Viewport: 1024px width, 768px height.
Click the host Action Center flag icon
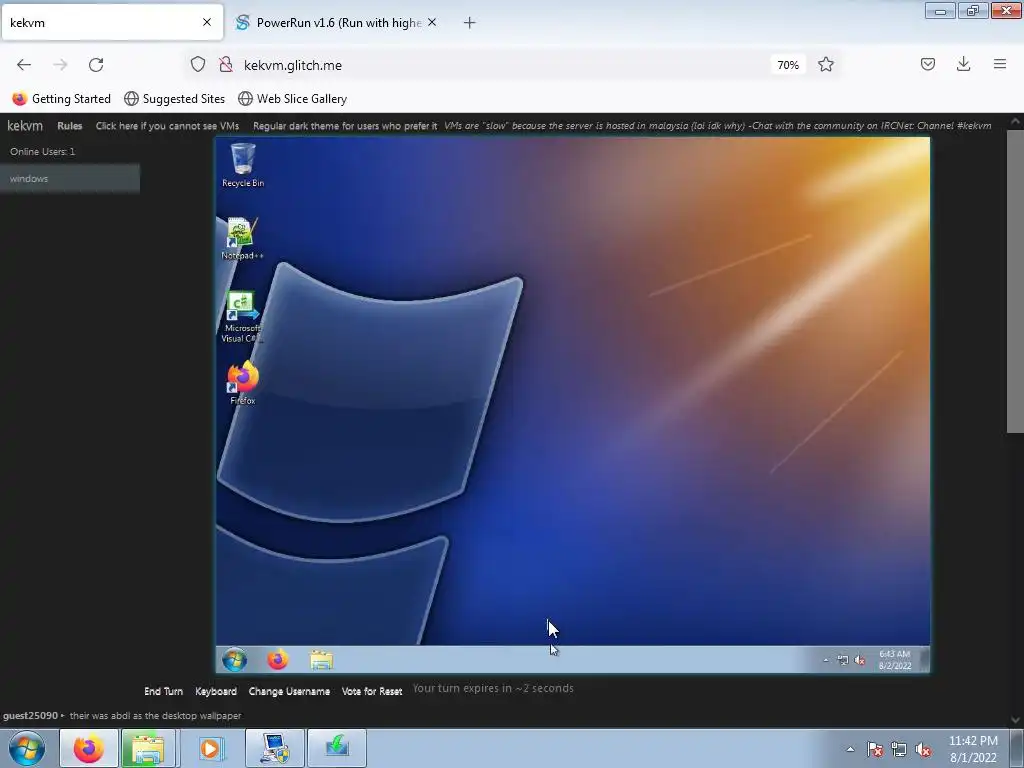874,749
